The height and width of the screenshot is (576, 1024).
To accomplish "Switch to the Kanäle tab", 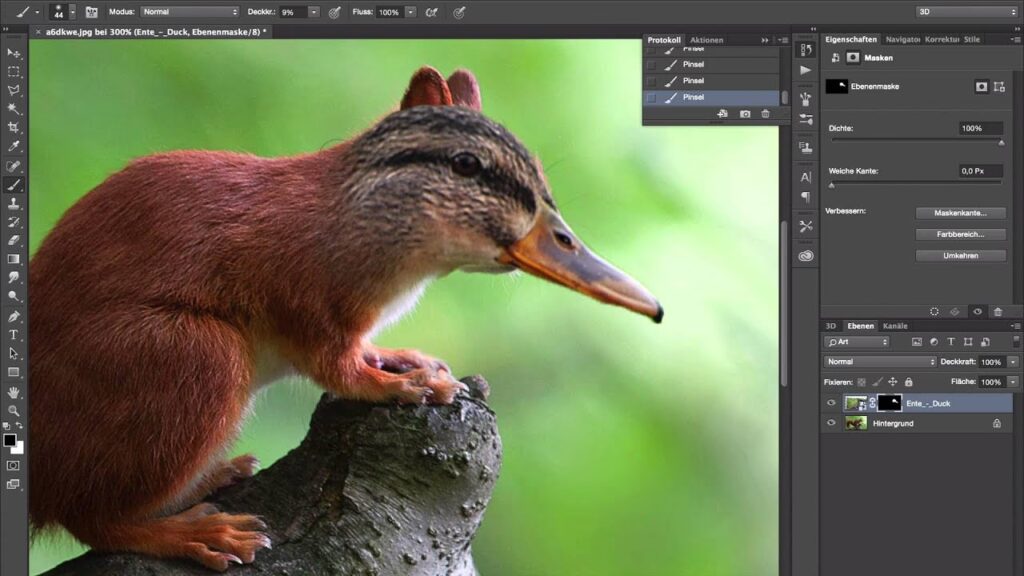I will [x=895, y=326].
